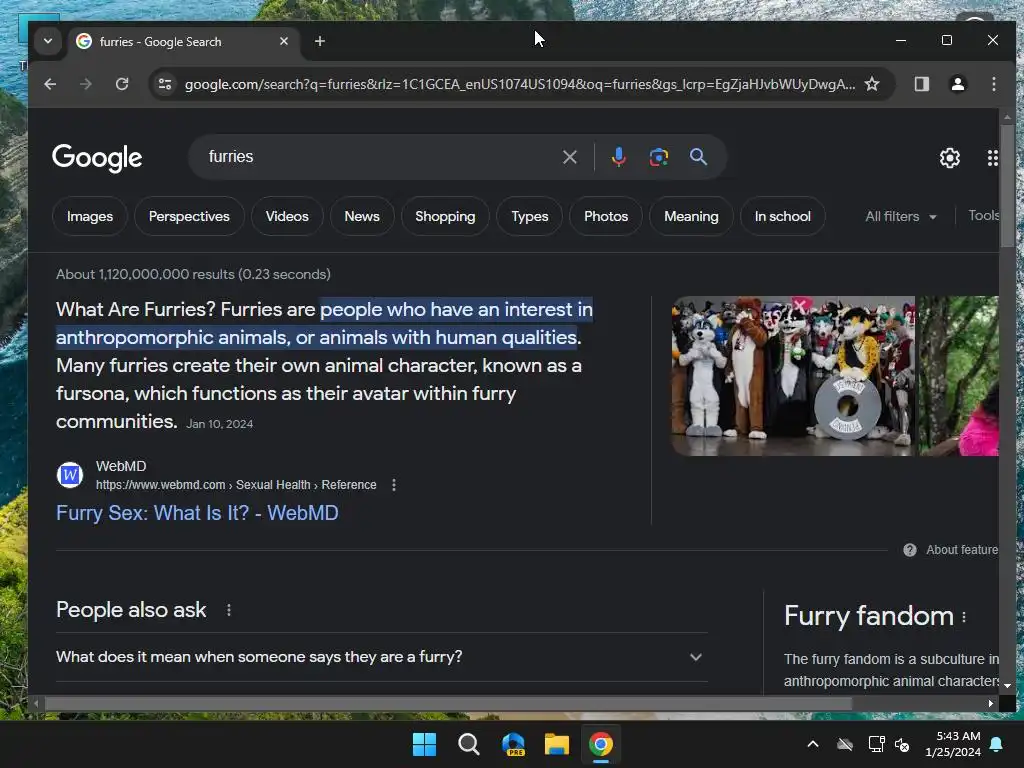
Task: Click the Tools button
Action: [x=983, y=216]
